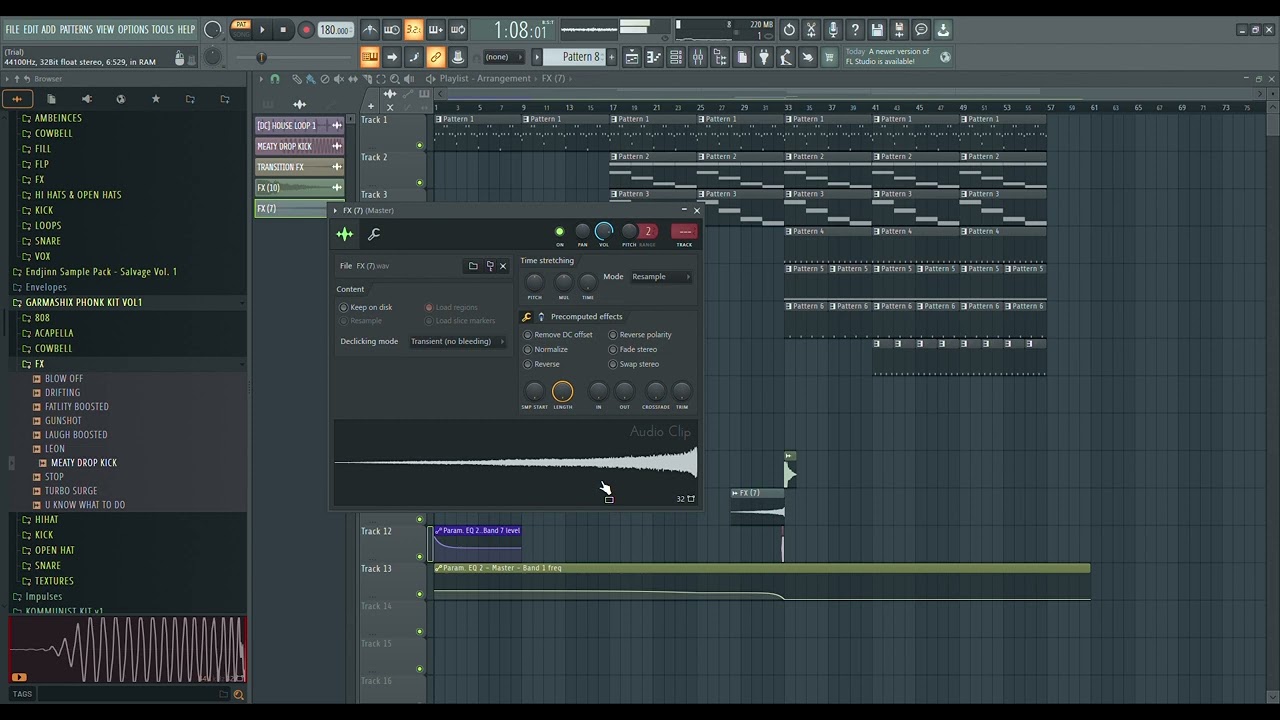The image size is (1280, 720).
Task: Click the precomputed effects wrench icon
Action: [527, 317]
